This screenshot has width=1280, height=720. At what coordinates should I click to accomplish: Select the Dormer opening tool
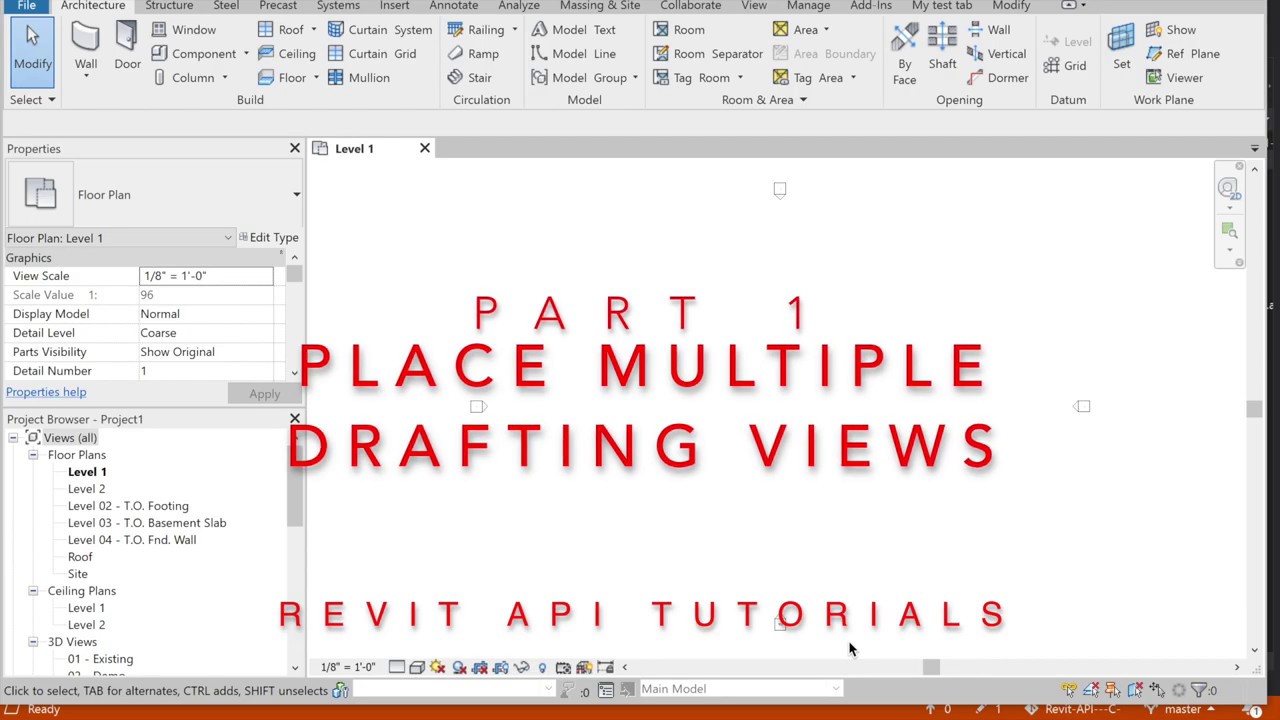tap(997, 78)
